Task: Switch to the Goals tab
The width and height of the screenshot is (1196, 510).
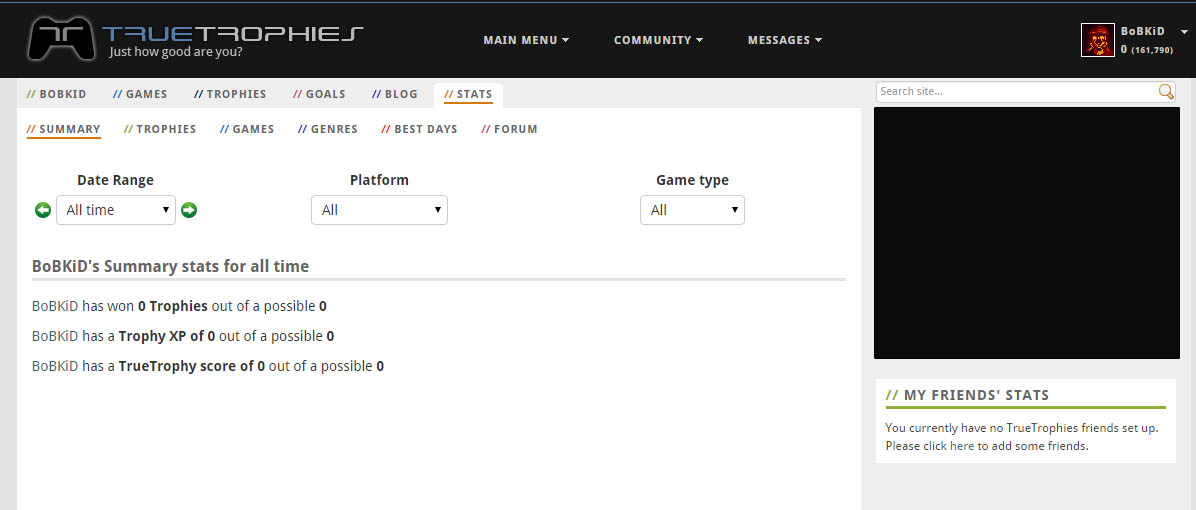Action: click(319, 94)
